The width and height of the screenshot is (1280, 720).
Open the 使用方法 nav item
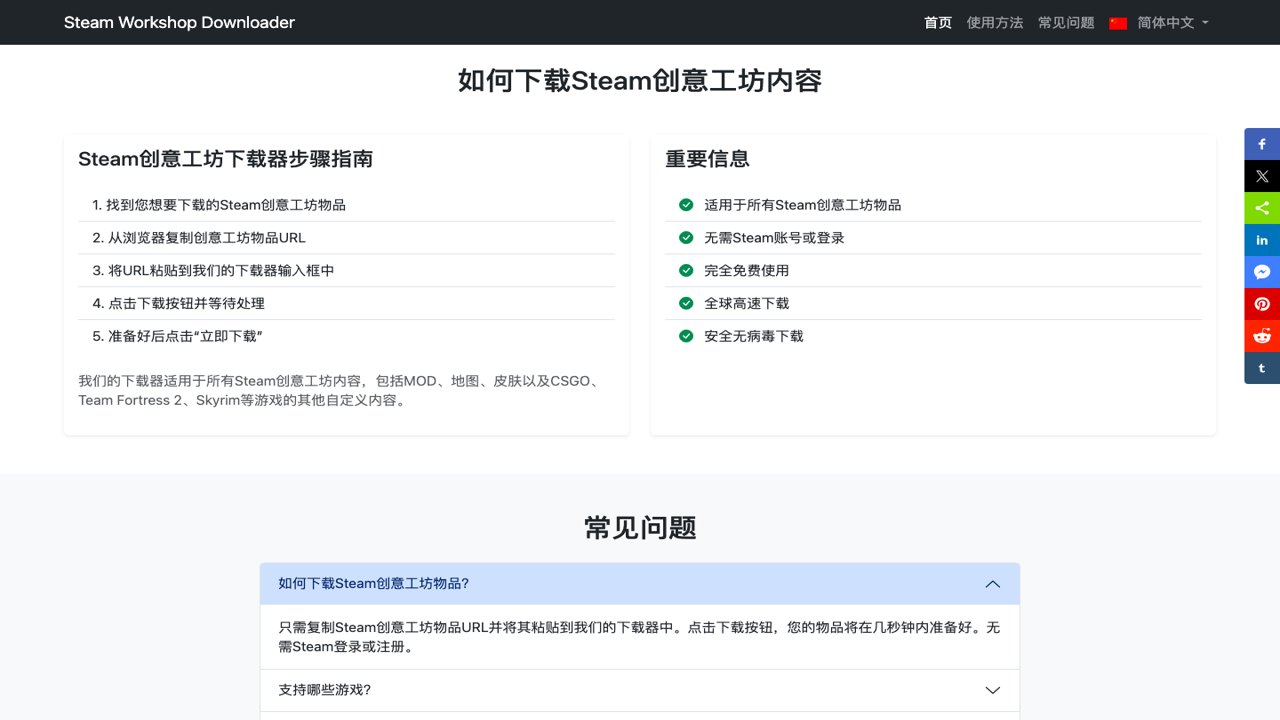(x=995, y=22)
